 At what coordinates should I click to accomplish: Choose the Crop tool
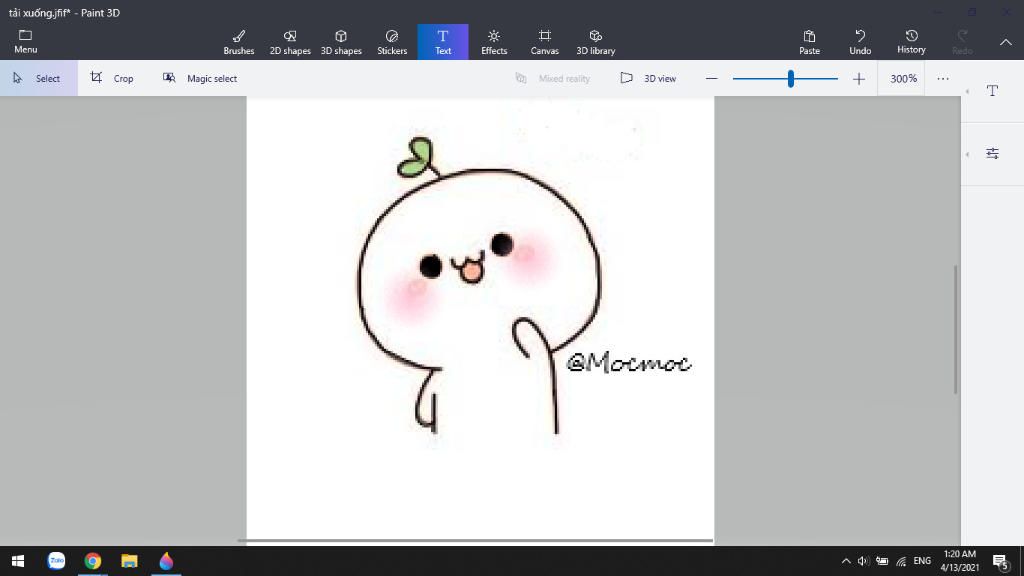(x=112, y=78)
